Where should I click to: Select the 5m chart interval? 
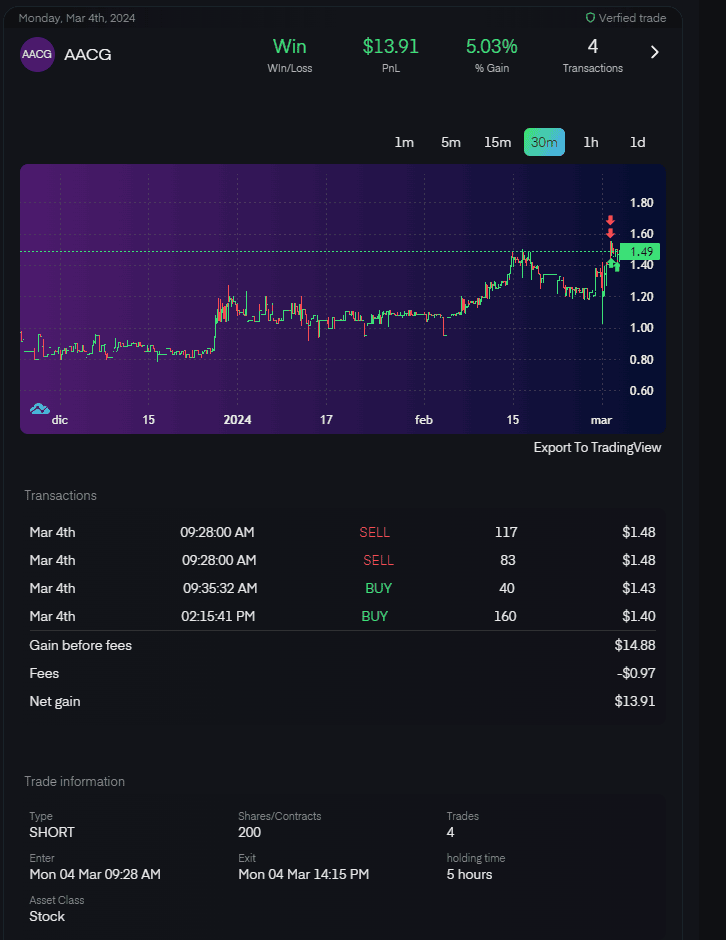(x=451, y=142)
